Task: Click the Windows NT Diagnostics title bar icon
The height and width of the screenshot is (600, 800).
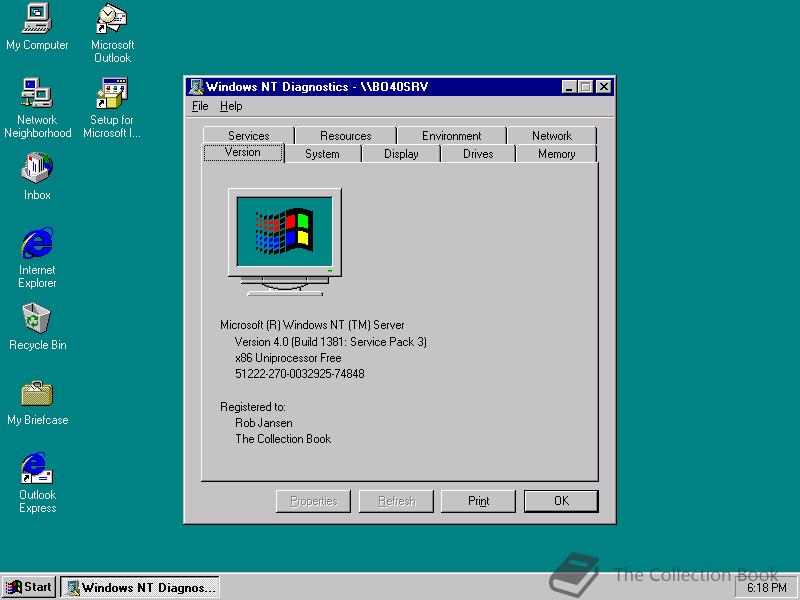Action: pos(195,87)
